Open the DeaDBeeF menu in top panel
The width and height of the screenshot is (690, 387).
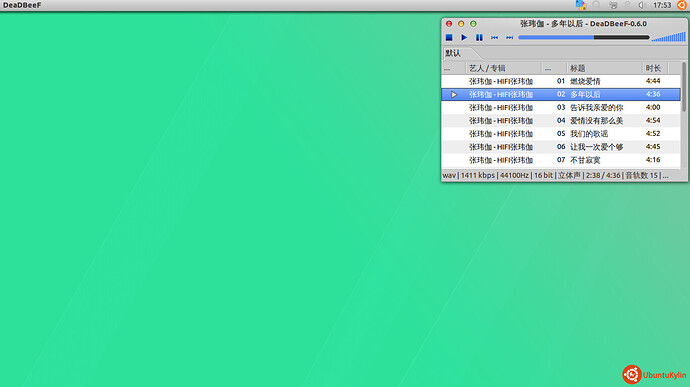(22, 5)
